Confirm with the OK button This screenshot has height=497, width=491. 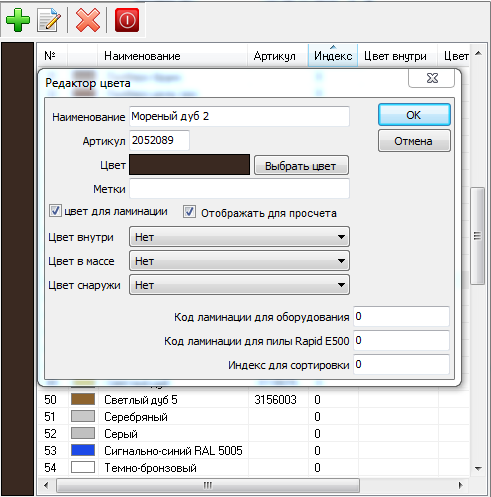[x=414, y=115]
